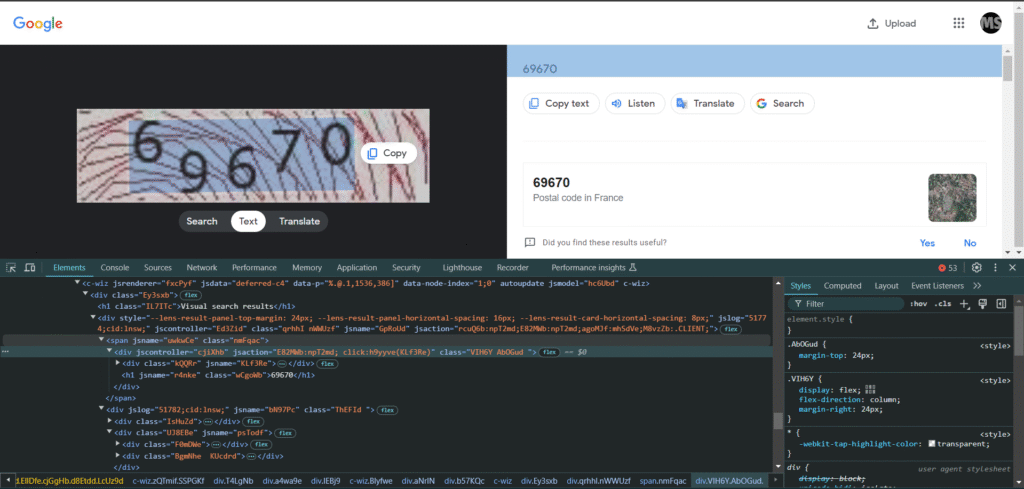Image resolution: width=1024 pixels, height=489 pixels.
Task: Open DevTools settings gear
Action: coord(977,268)
